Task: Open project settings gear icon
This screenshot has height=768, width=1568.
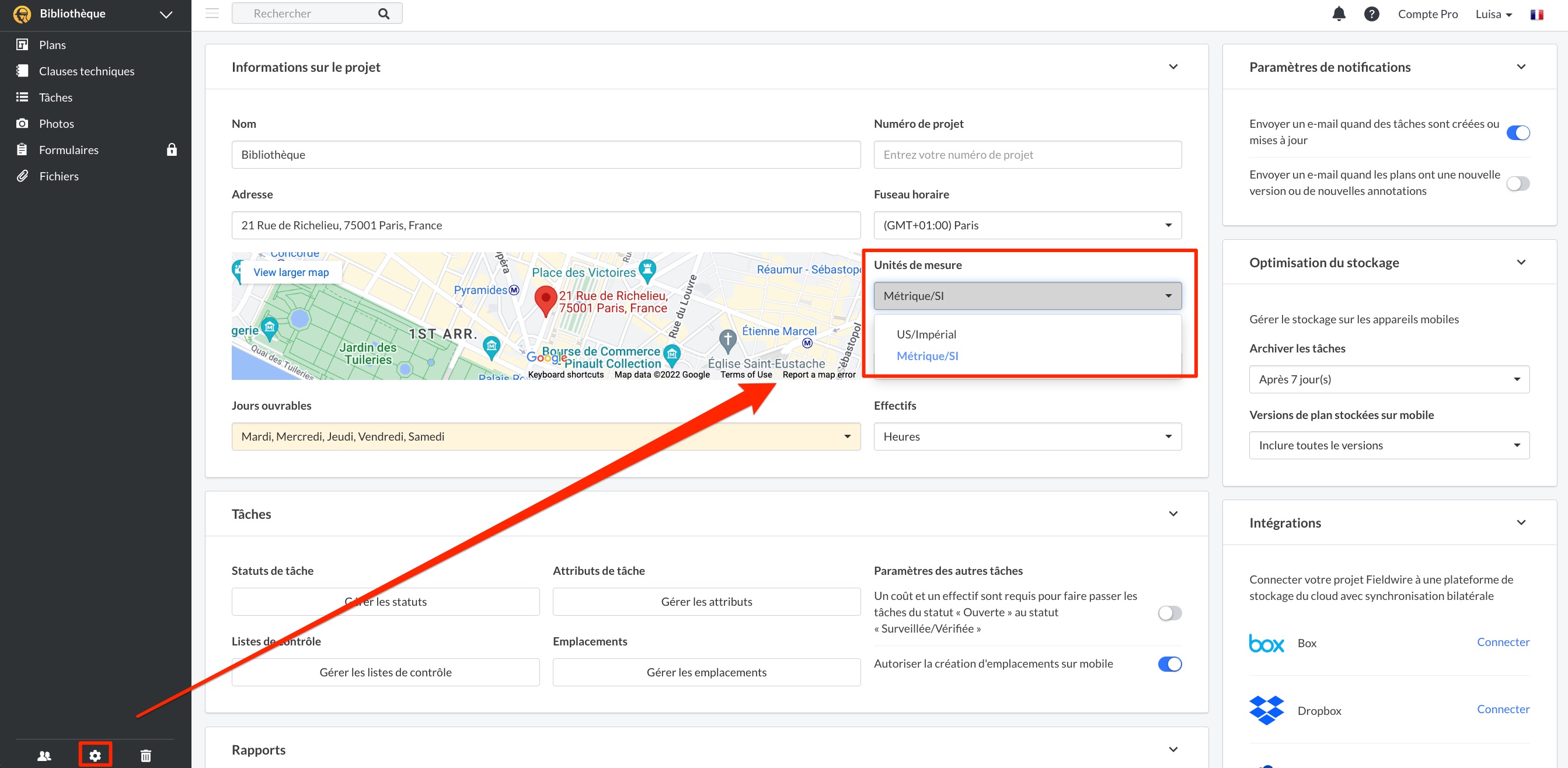Action: coord(95,755)
